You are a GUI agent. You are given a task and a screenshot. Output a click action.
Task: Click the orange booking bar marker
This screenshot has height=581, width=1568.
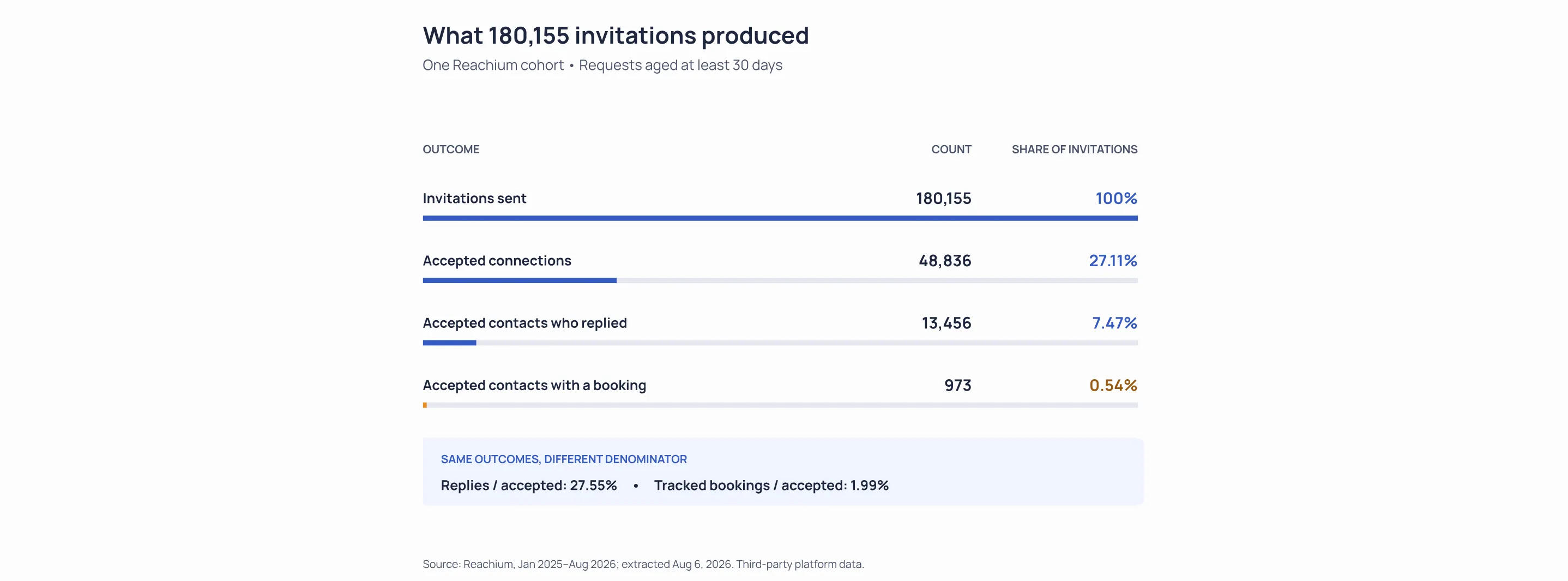coord(424,405)
